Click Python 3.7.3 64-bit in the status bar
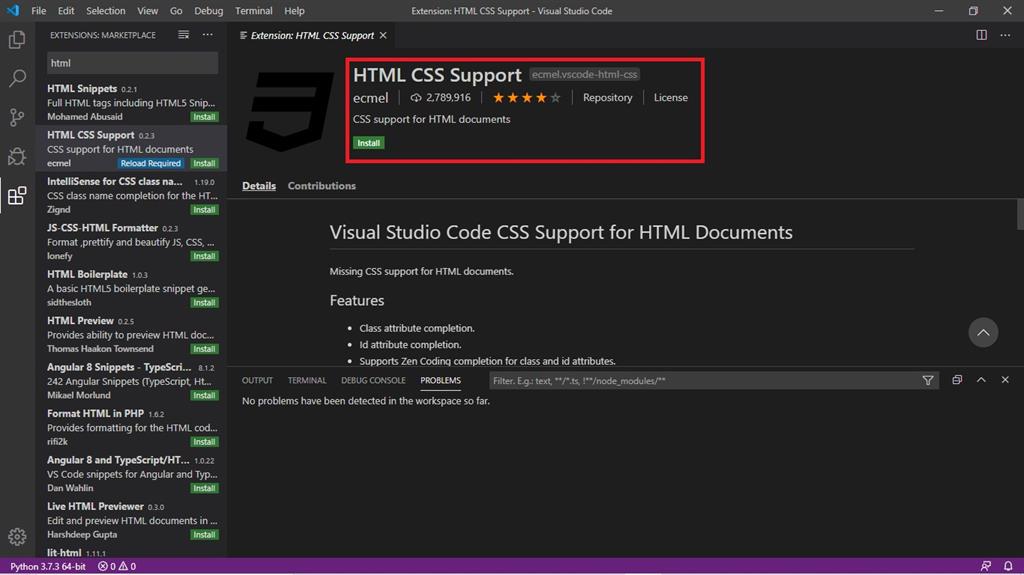 point(48,567)
